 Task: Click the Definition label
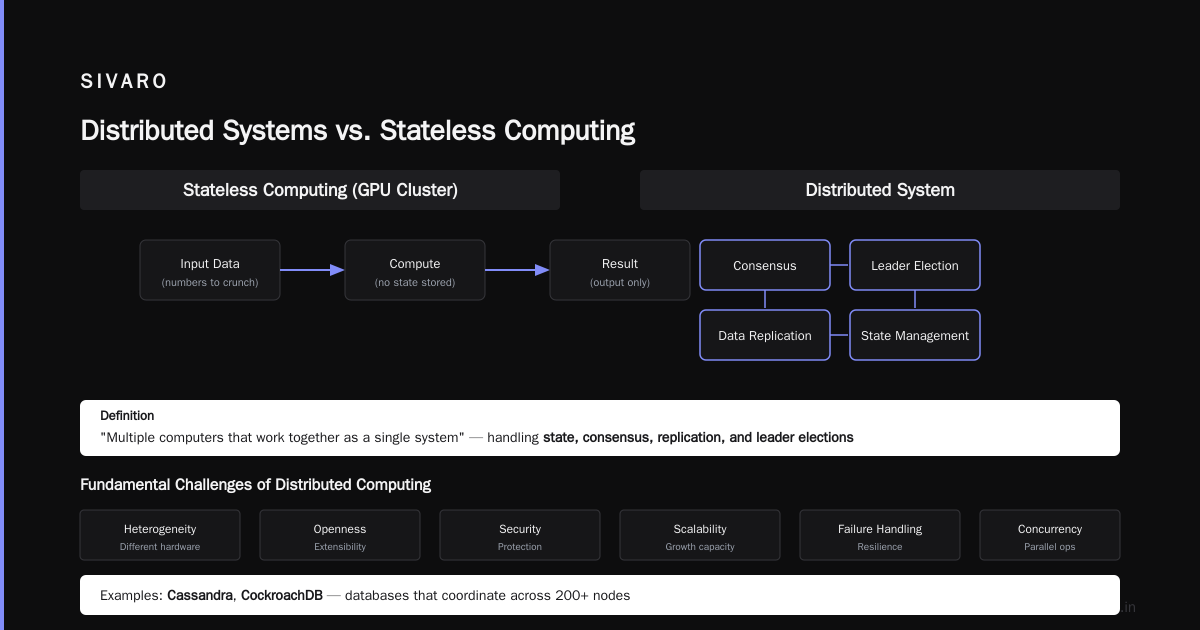pos(127,415)
